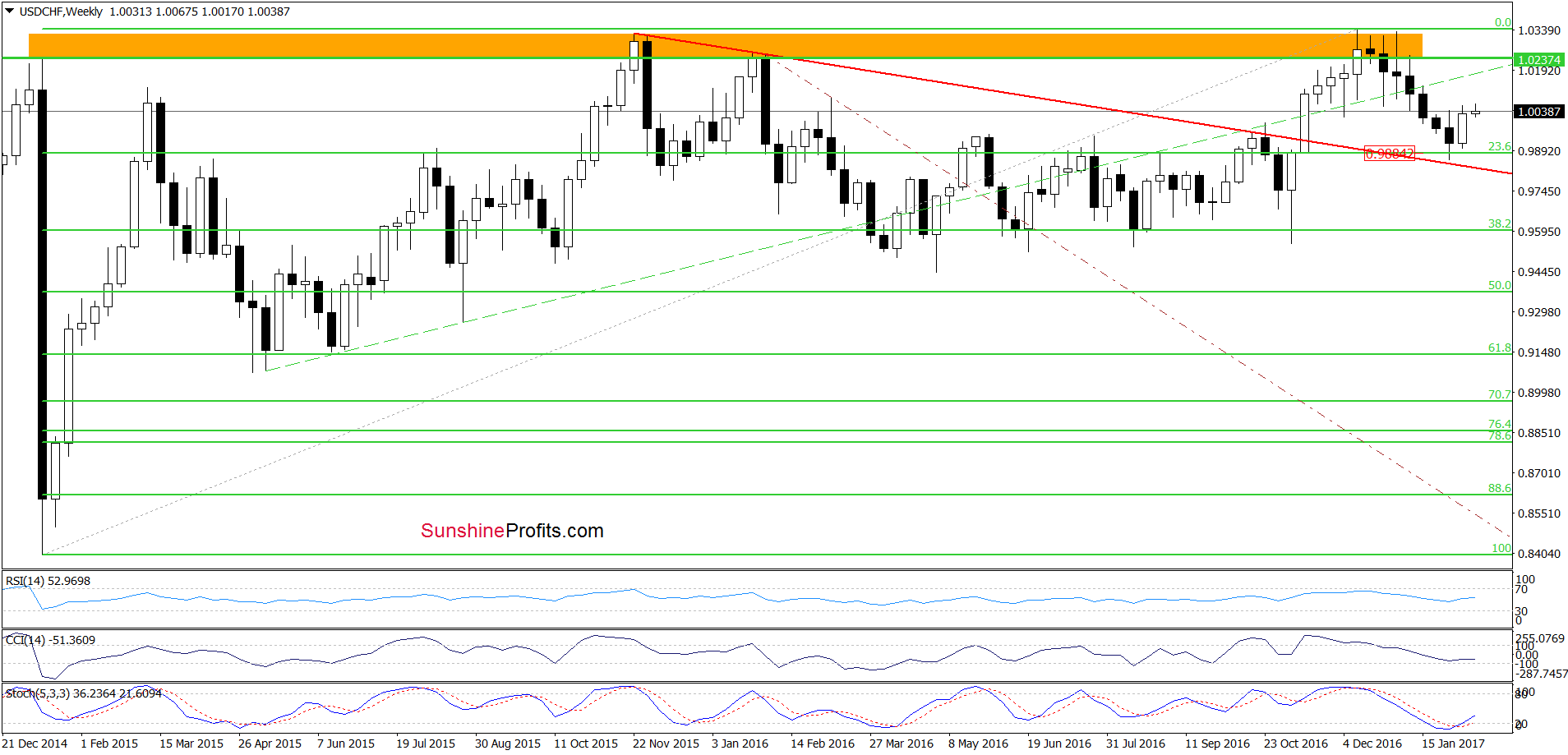Click the RSI(14) 52.9698 indicator label
The image size is (1568, 755).
[48, 581]
